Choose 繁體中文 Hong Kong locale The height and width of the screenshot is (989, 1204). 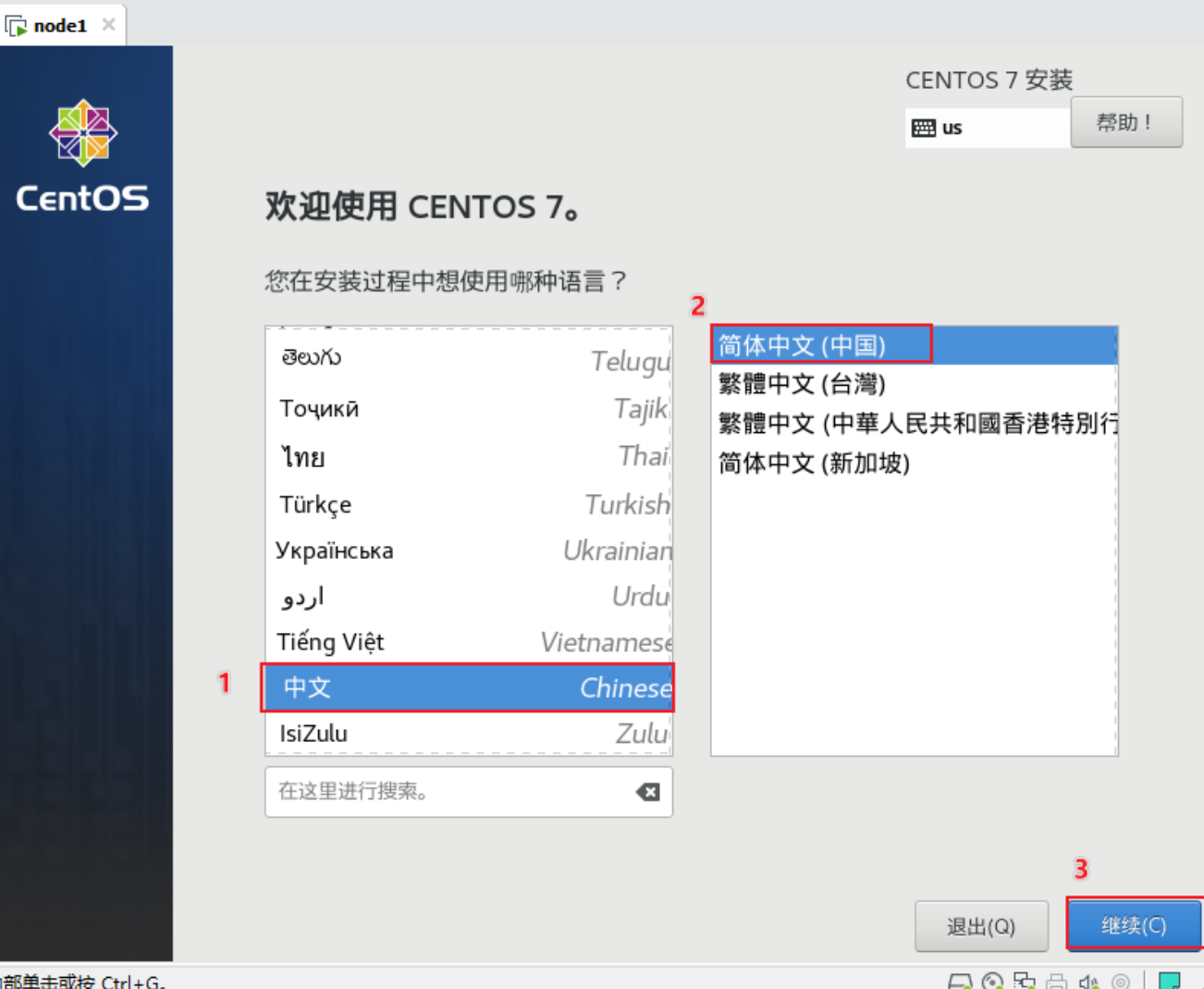tap(914, 424)
